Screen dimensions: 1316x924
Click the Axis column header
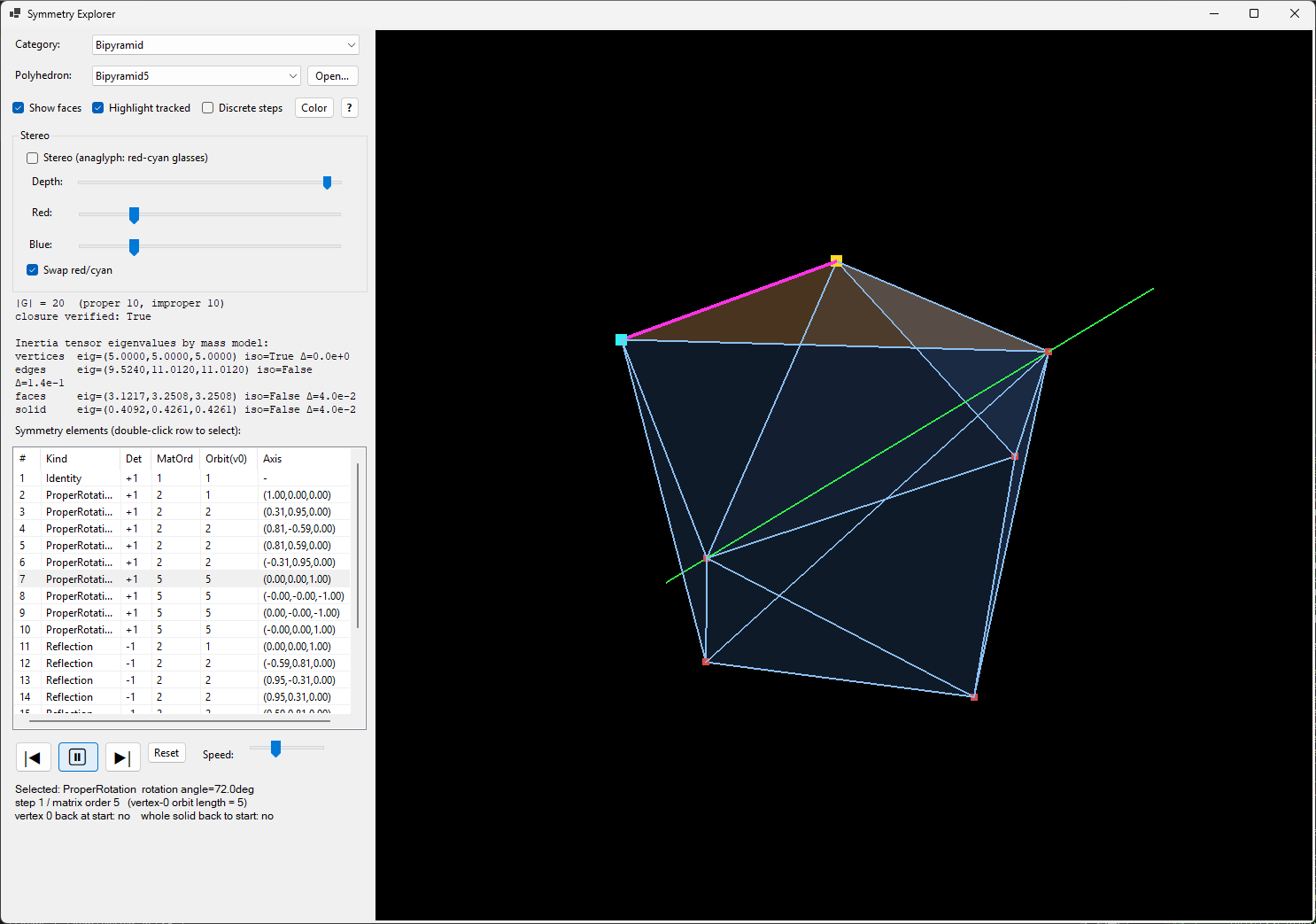coord(305,459)
